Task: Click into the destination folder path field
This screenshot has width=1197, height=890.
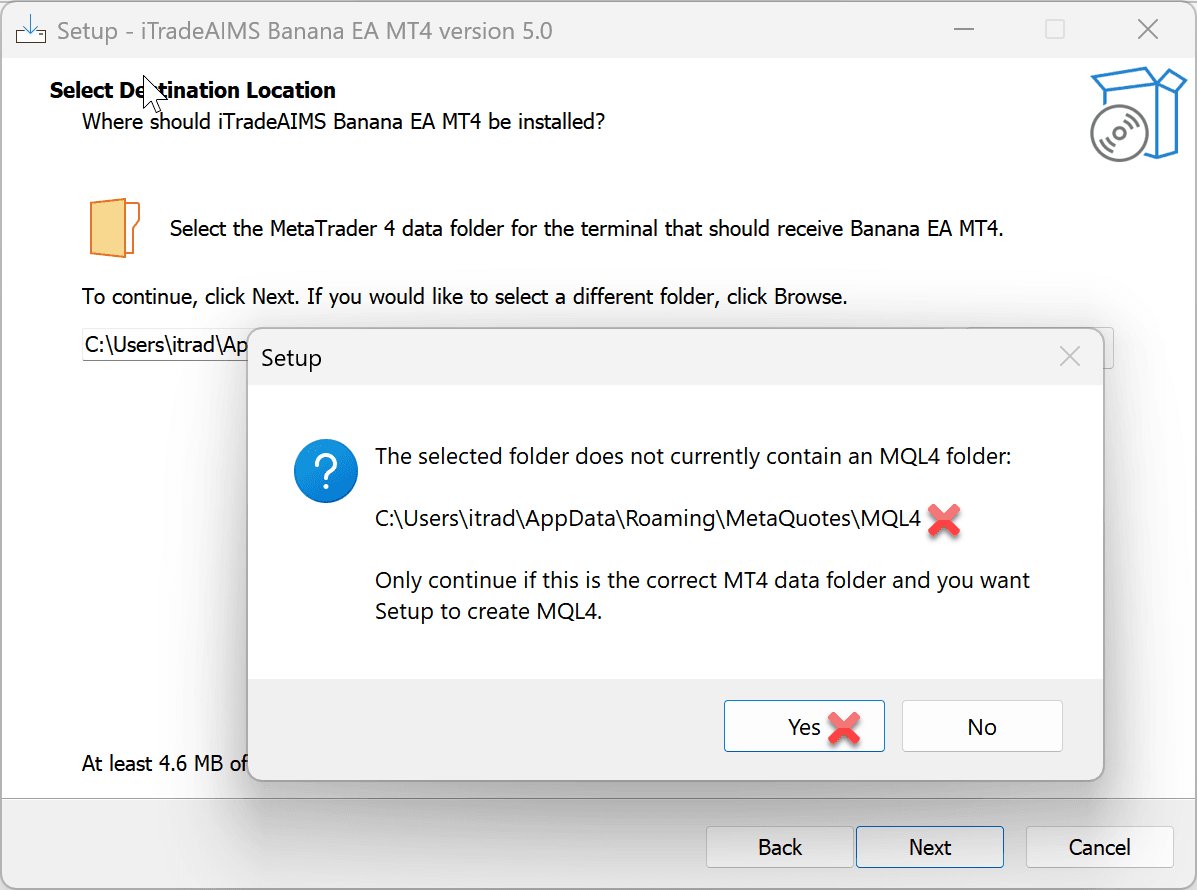Action: [x=165, y=345]
